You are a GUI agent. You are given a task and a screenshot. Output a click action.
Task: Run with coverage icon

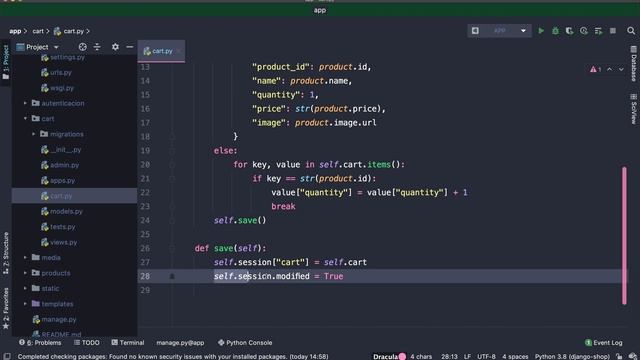click(x=569, y=31)
